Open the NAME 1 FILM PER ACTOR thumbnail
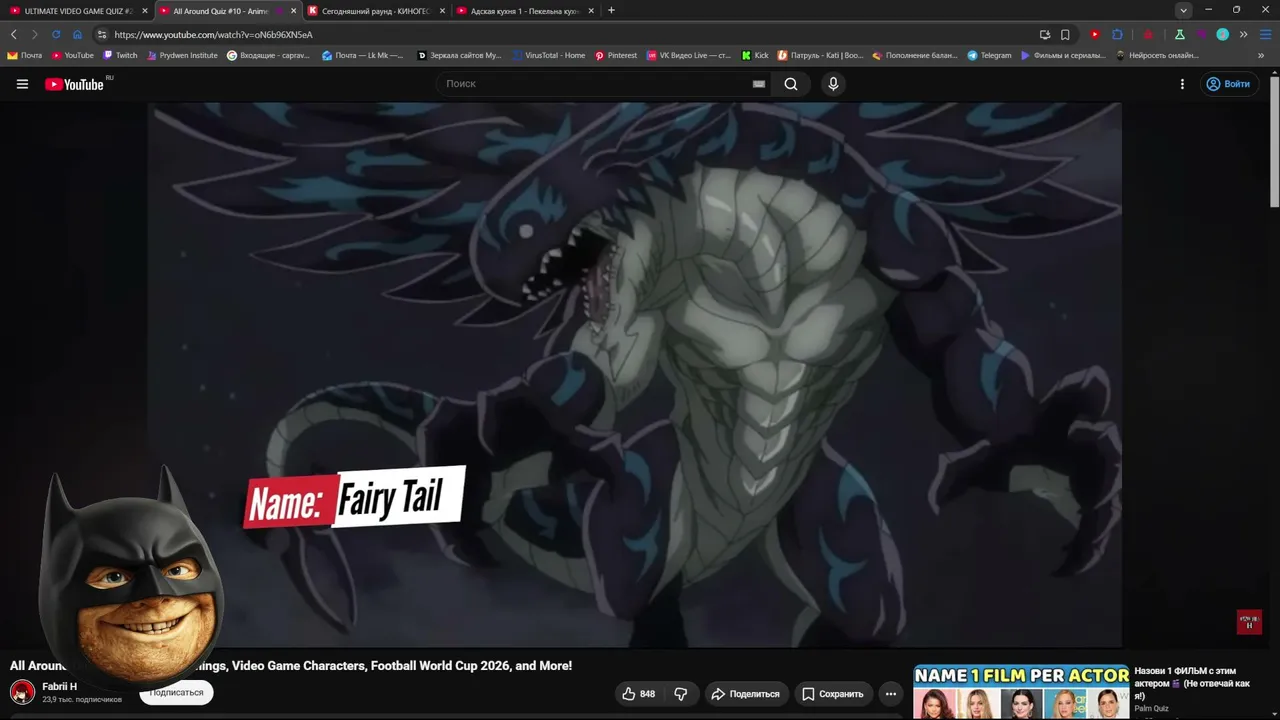This screenshot has width=1280, height=720. coord(1021,692)
